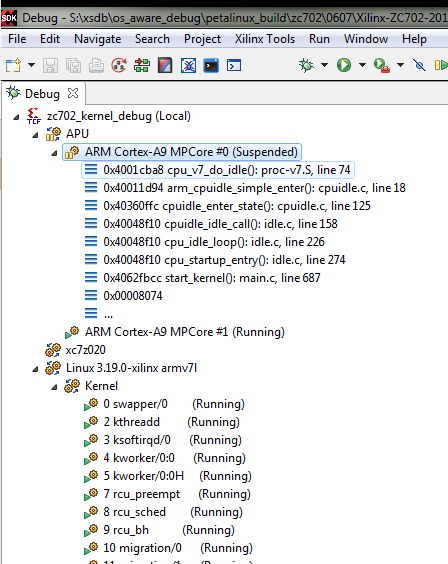Click the Save disk icon
Screen dimensions: 448x564
pos(50,65)
